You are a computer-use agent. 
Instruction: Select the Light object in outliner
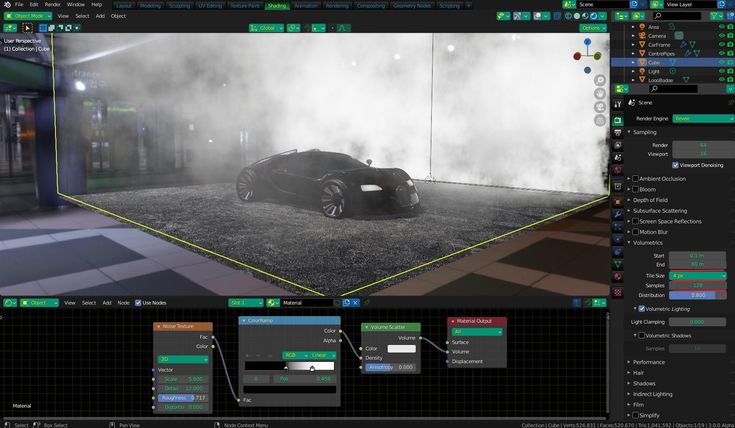point(653,71)
